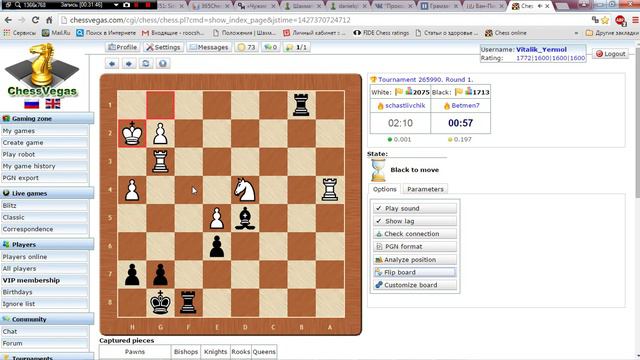The height and width of the screenshot is (360, 640).
Task: Open the Ignore list page
Action: pos(44,304)
